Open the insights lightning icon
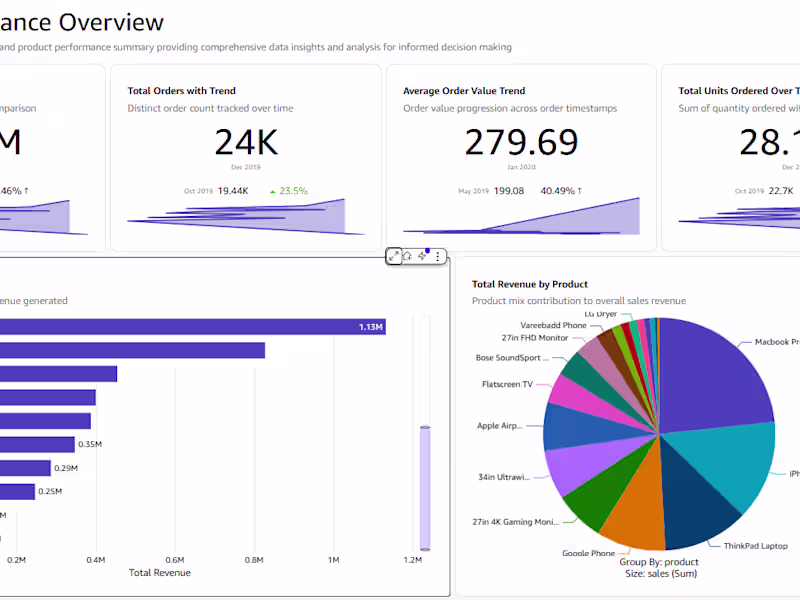The height and width of the screenshot is (600, 800). (x=422, y=256)
